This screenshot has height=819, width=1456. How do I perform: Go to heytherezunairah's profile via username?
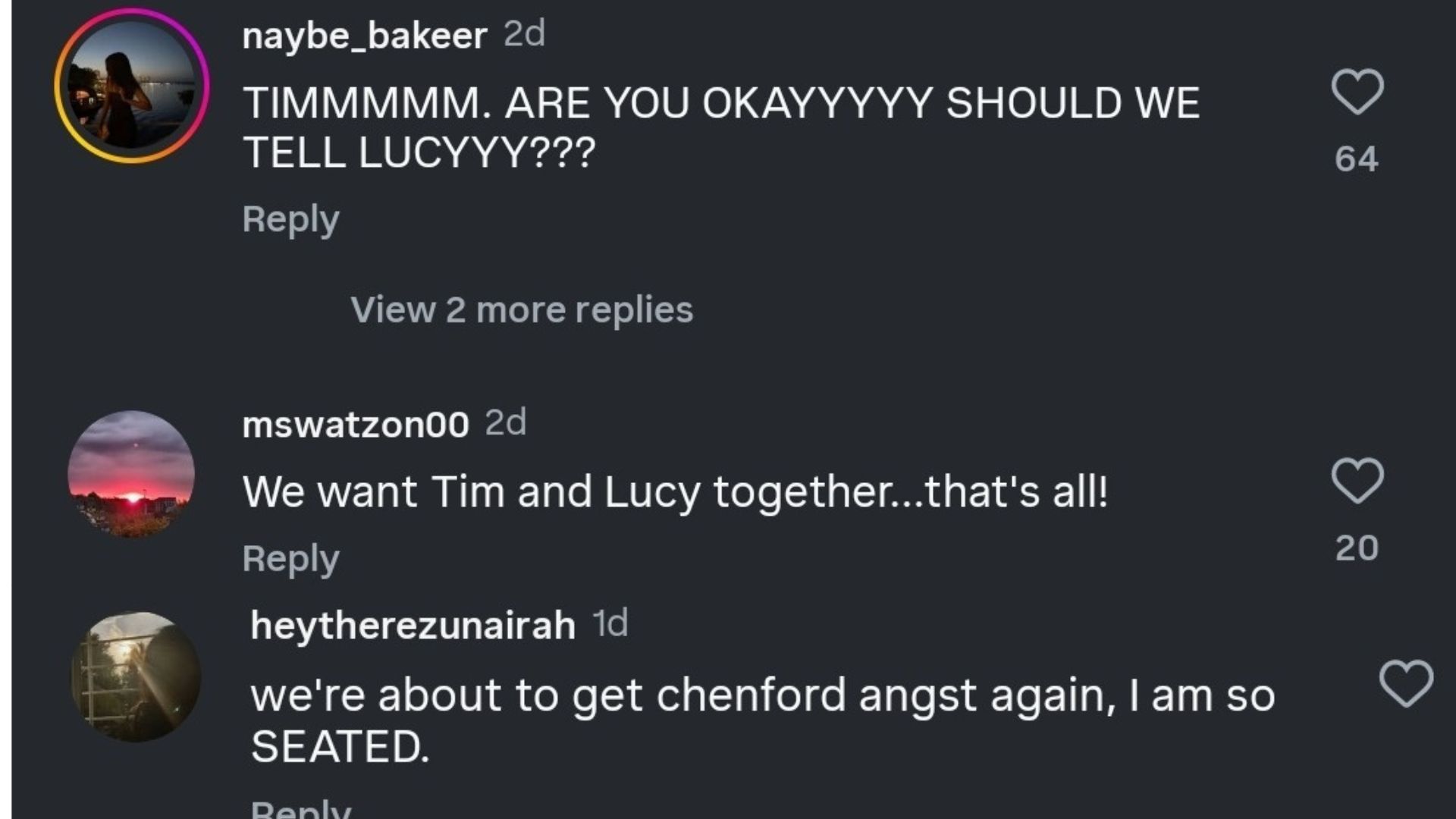point(413,626)
